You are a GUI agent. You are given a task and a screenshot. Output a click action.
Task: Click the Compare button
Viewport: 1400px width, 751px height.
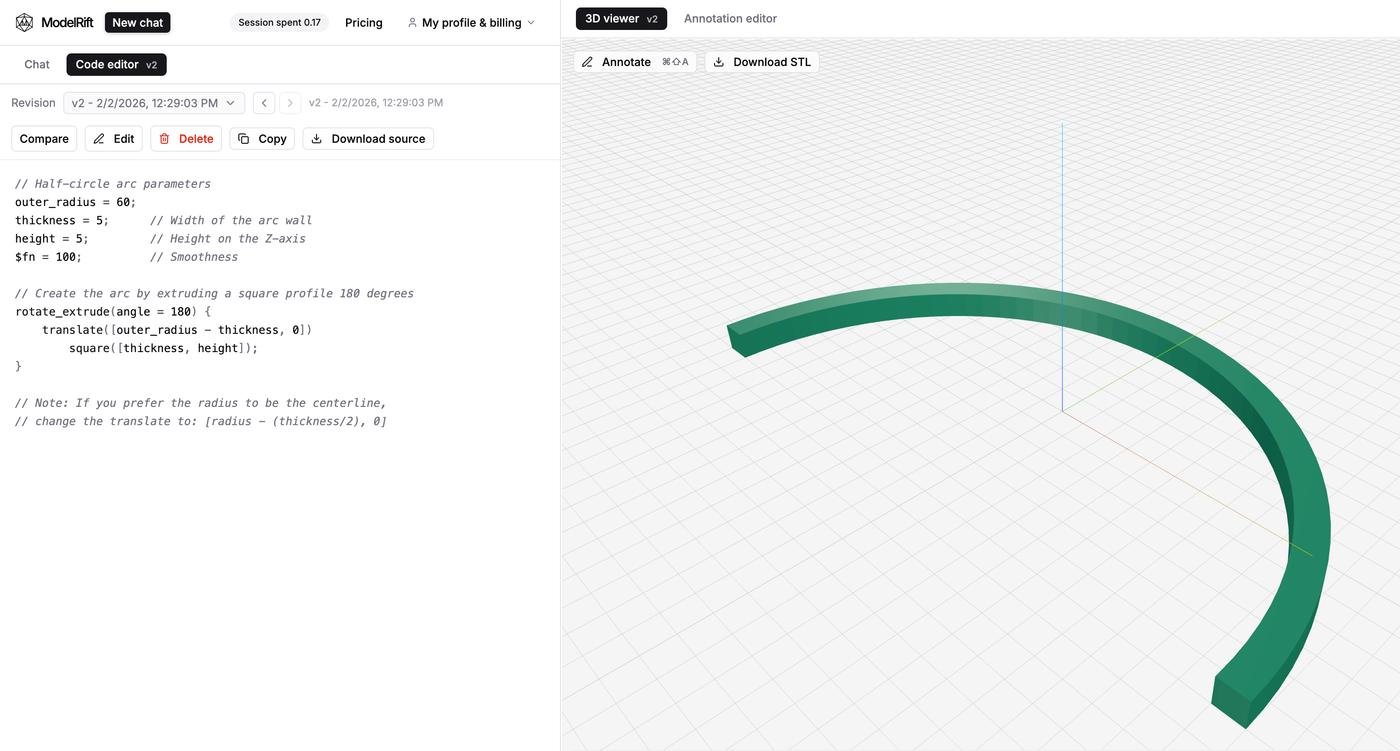[46, 137]
